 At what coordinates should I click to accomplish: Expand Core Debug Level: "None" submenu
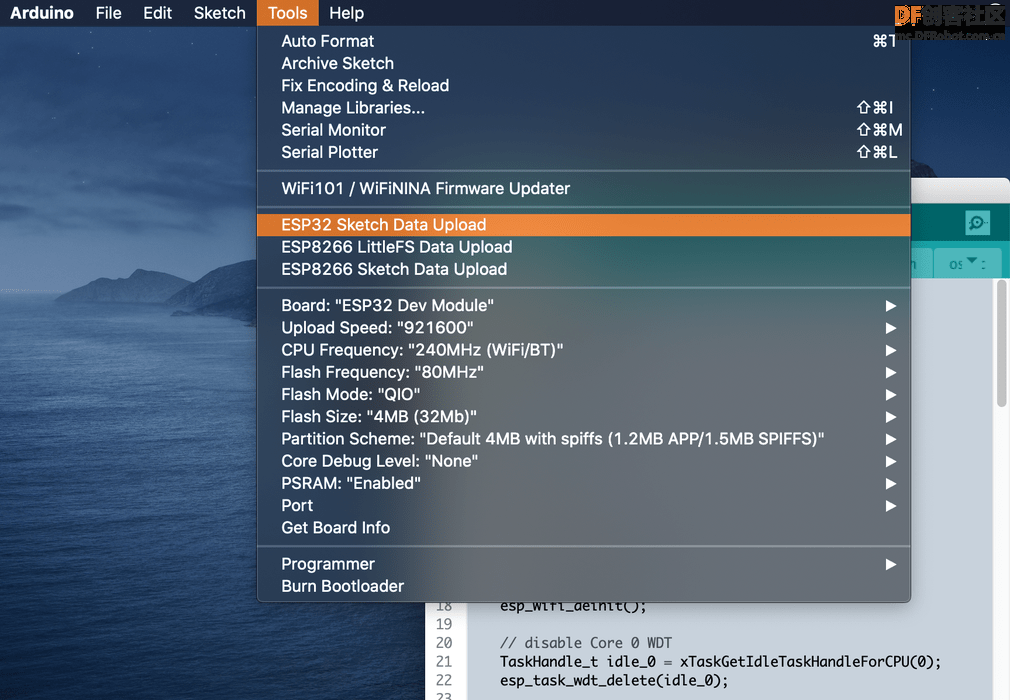click(x=584, y=461)
